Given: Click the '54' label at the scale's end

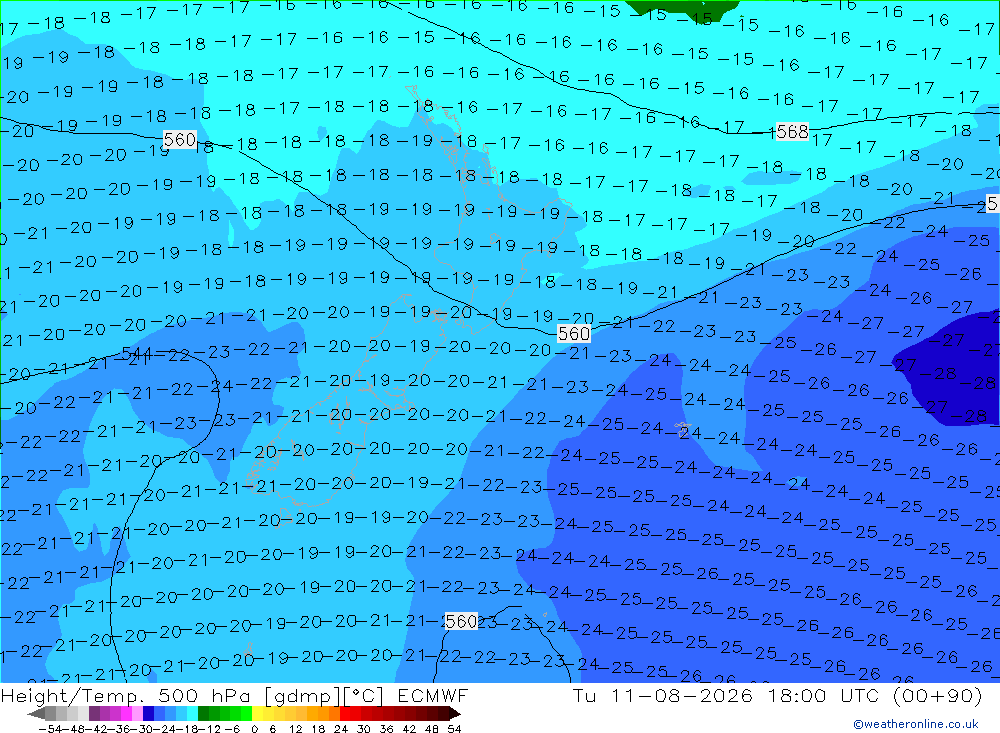Looking at the screenshot, I should [x=454, y=729].
